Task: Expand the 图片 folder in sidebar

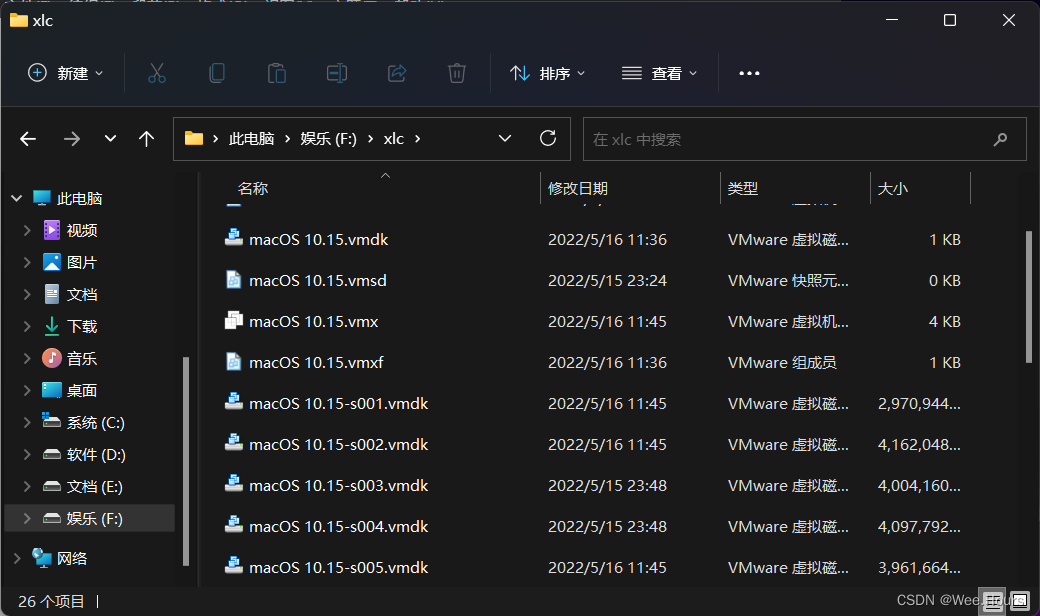Action: pos(27,262)
